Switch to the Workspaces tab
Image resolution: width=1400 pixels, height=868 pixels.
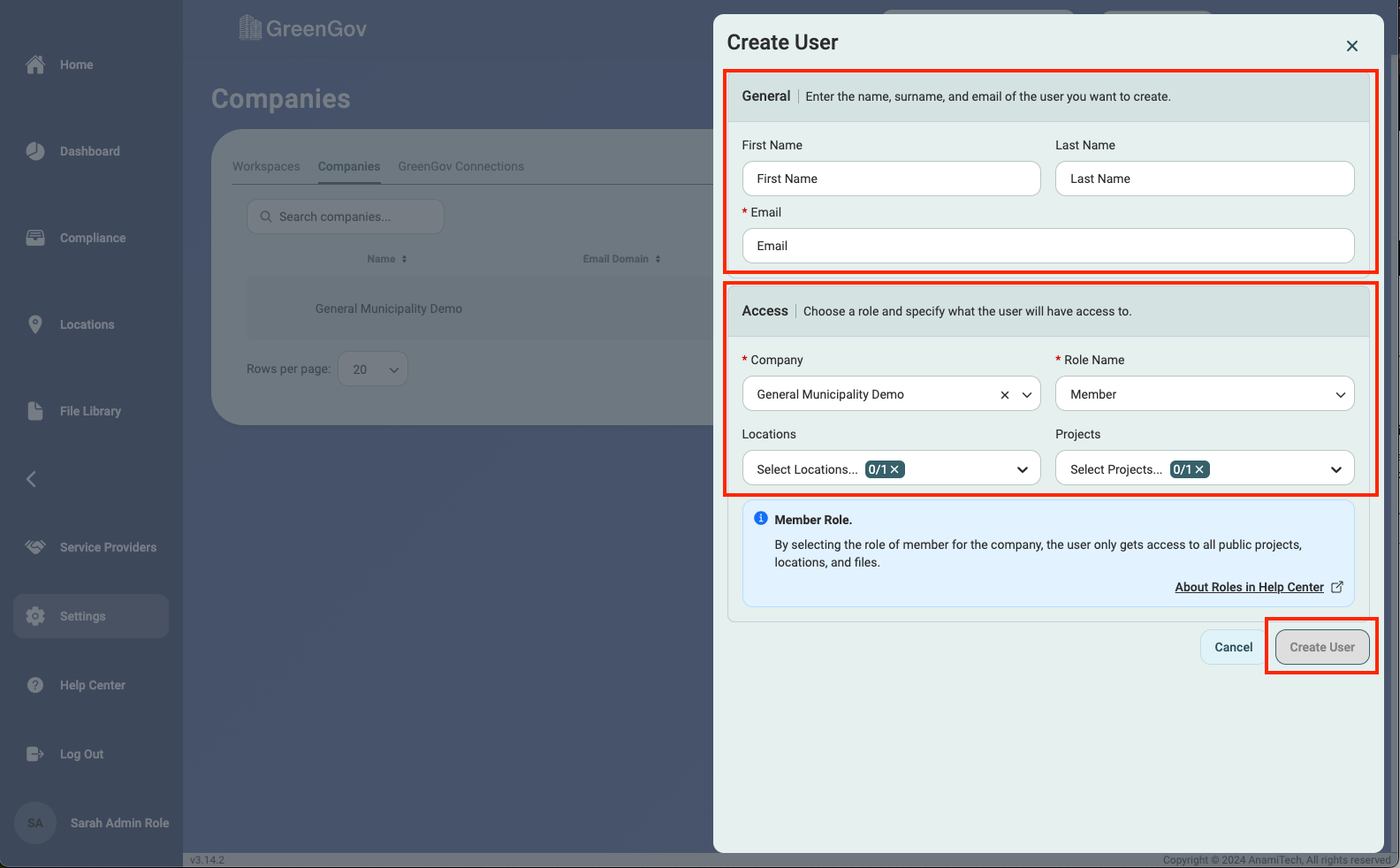(x=266, y=166)
